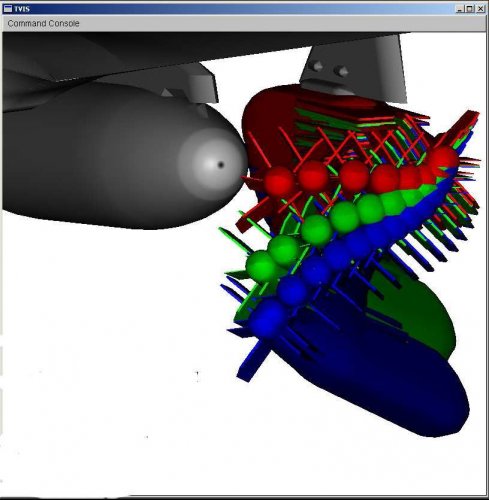Screen dimensions: 489x500
Task: Click the TVIS title bar text
Action: tap(22, 9)
